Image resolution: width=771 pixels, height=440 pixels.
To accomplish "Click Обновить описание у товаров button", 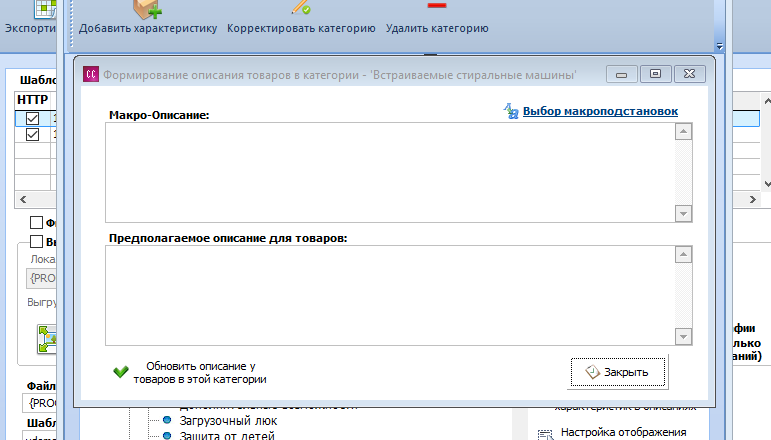I will (x=190, y=373).
